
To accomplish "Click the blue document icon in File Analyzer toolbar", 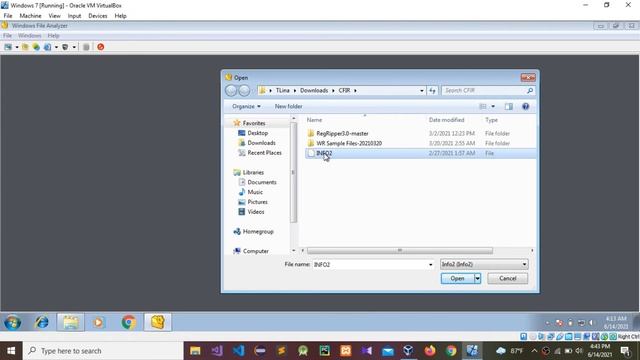I will [x=47, y=47].
